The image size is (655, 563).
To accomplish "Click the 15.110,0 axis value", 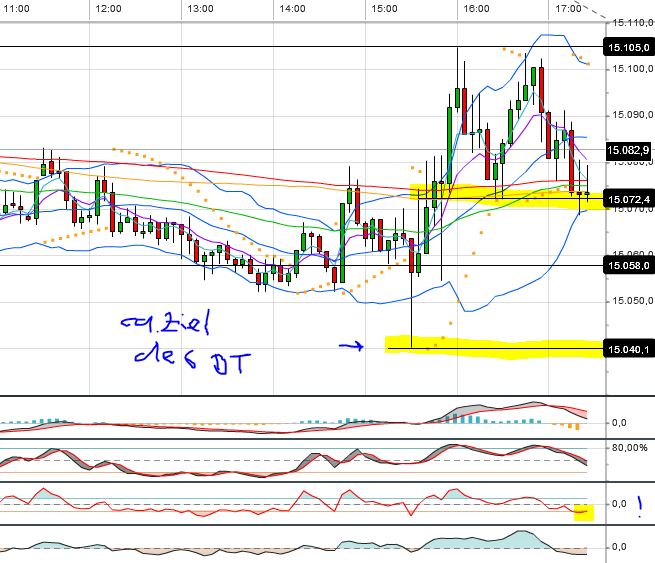I will pyautogui.click(x=632, y=23).
